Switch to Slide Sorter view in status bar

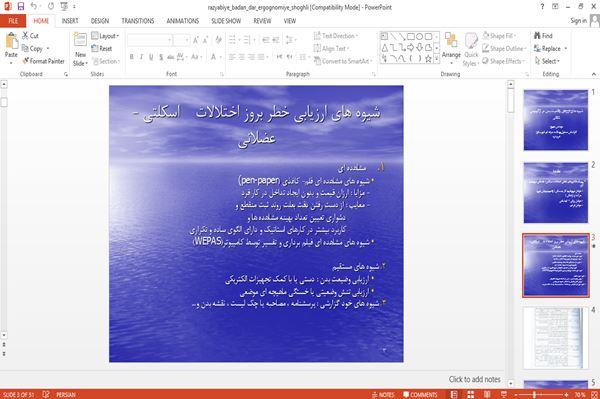pyautogui.click(x=470, y=394)
